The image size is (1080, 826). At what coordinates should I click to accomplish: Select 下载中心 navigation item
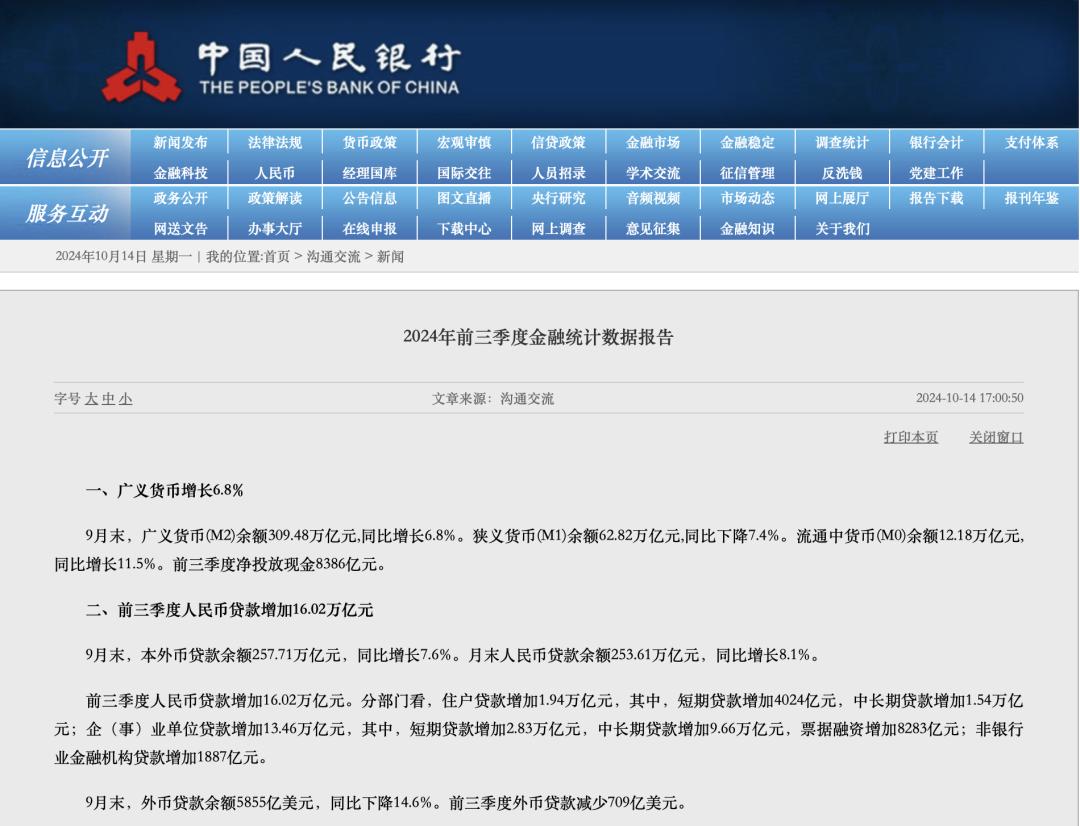click(464, 229)
